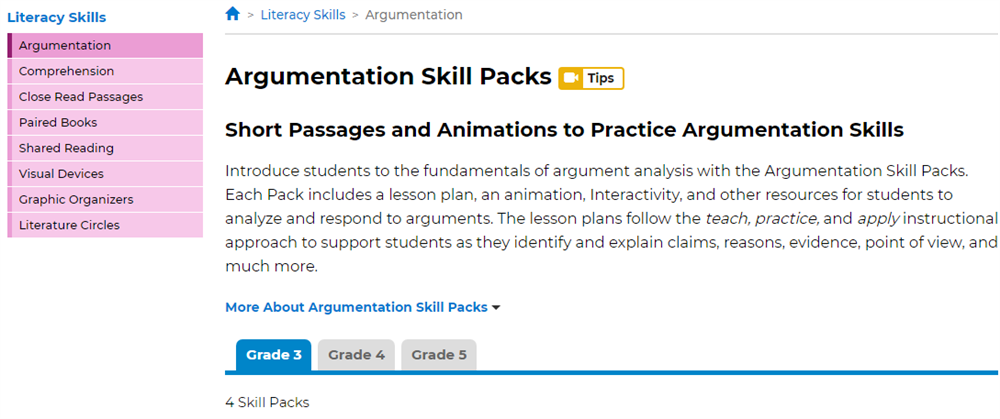Expand More About Argumentation Skill Packs
Image resolution: width=1000 pixels, height=419 pixels.
pos(362,307)
